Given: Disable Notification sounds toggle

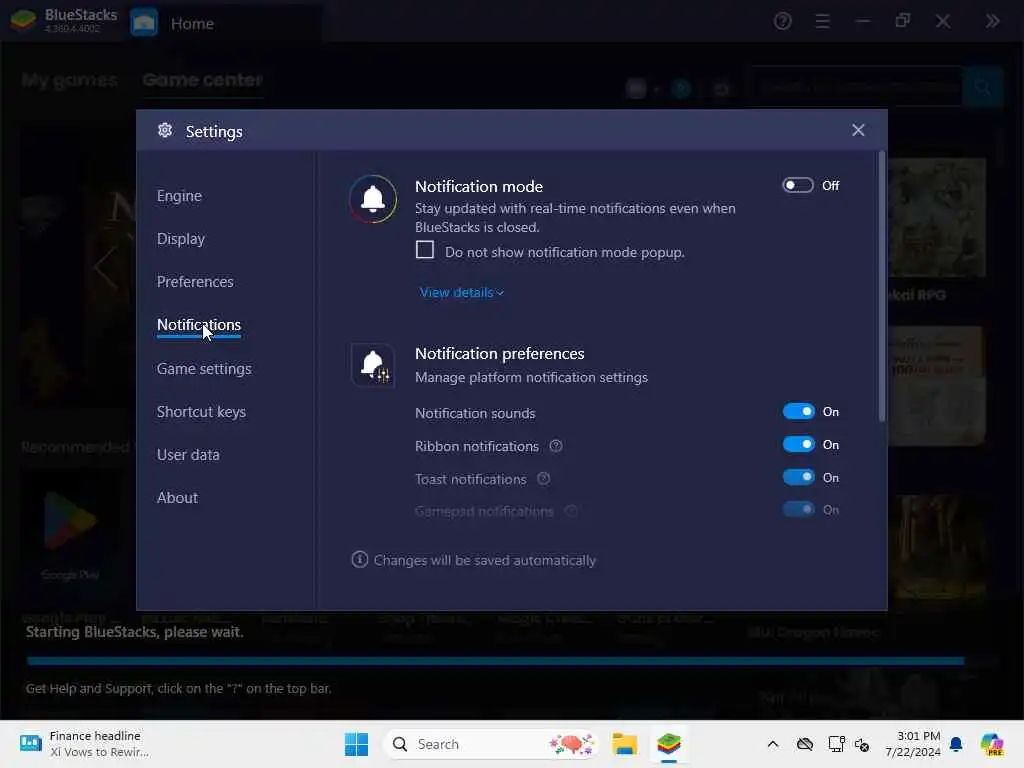Looking at the screenshot, I should pos(798,411).
